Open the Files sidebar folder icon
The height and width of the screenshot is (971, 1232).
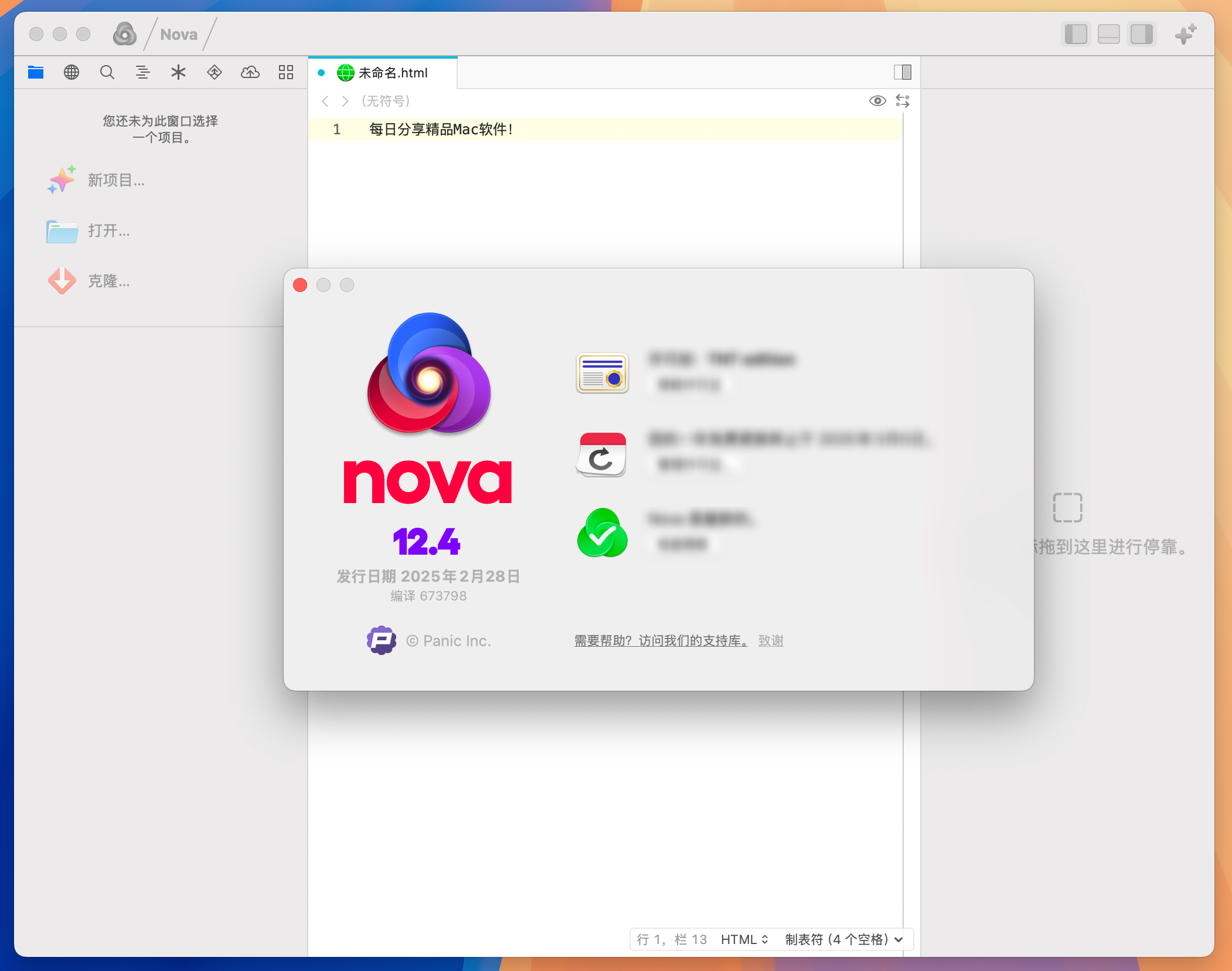pos(36,72)
